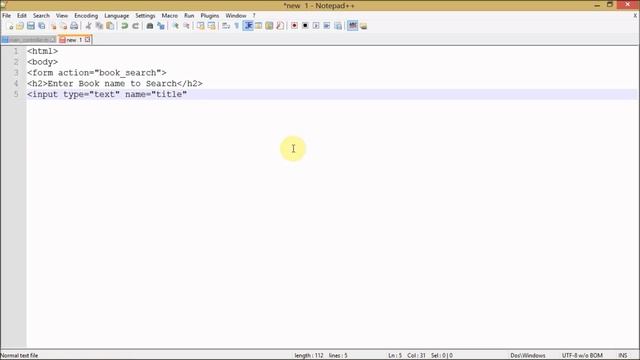The width and height of the screenshot is (640, 360).
Task: Click the Open file toolbar icon
Action: 20,26
